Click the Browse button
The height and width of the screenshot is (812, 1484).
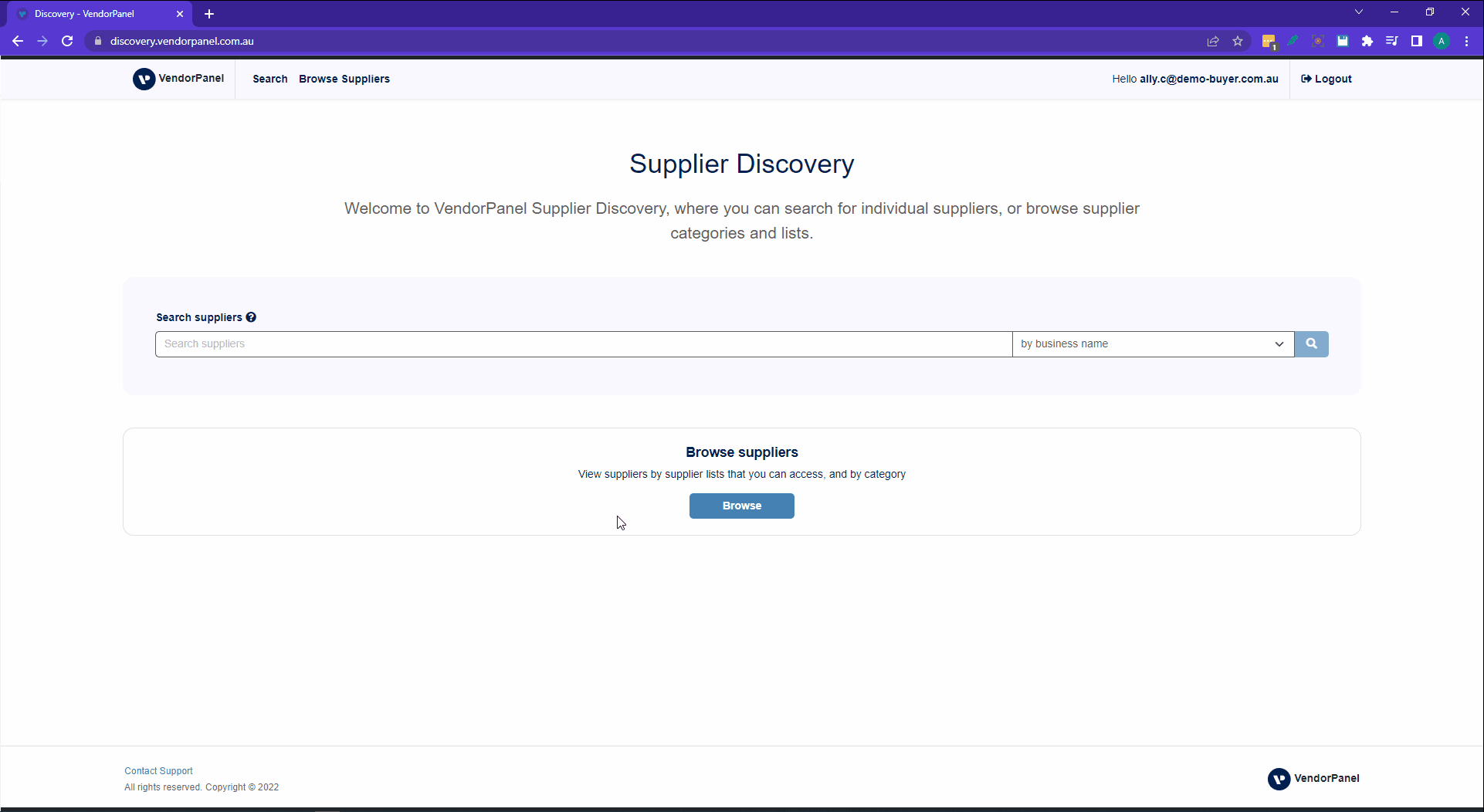(742, 506)
